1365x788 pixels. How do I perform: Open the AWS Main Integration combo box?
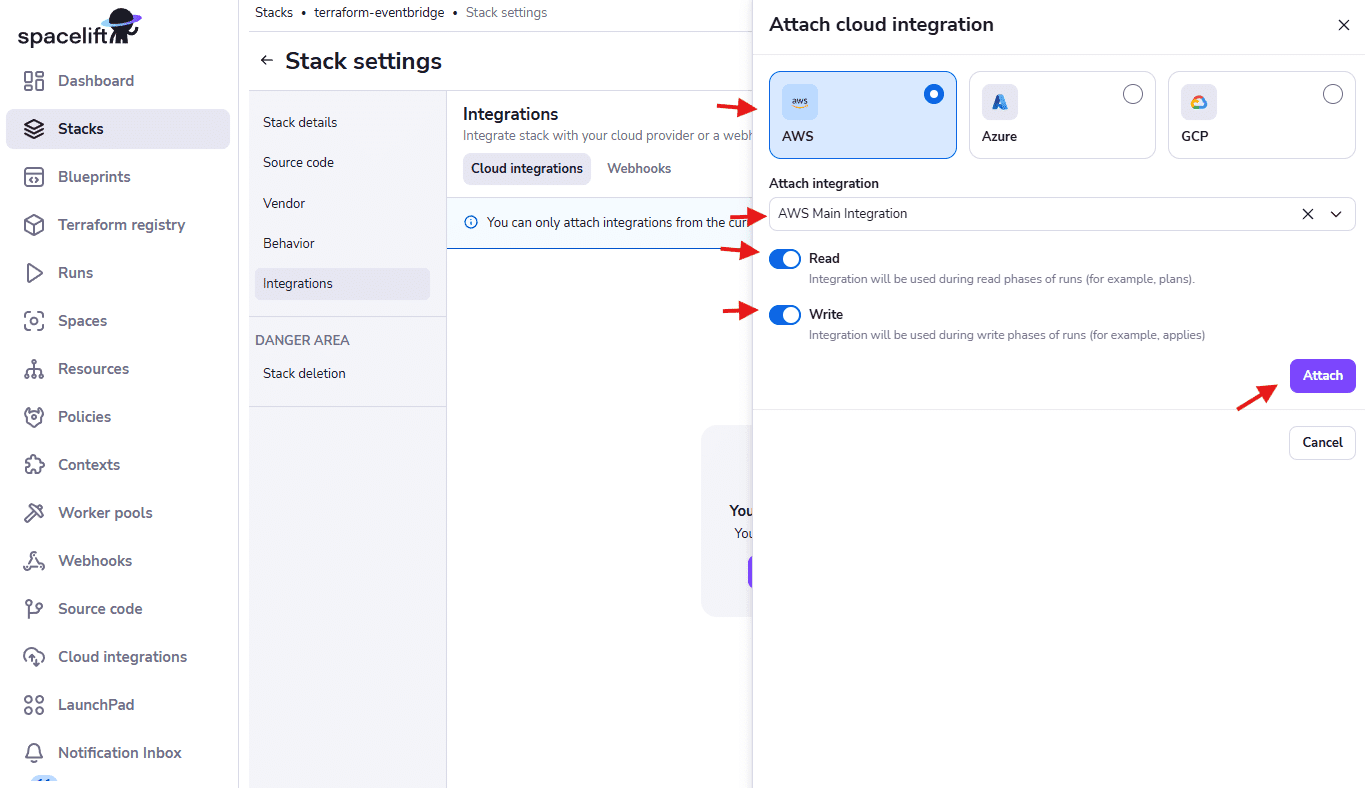[x=1062, y=214]
